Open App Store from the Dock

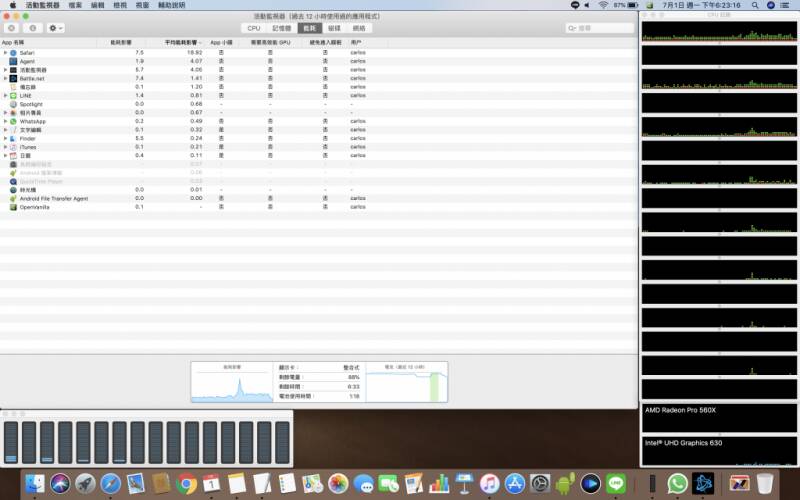point(515,483)
